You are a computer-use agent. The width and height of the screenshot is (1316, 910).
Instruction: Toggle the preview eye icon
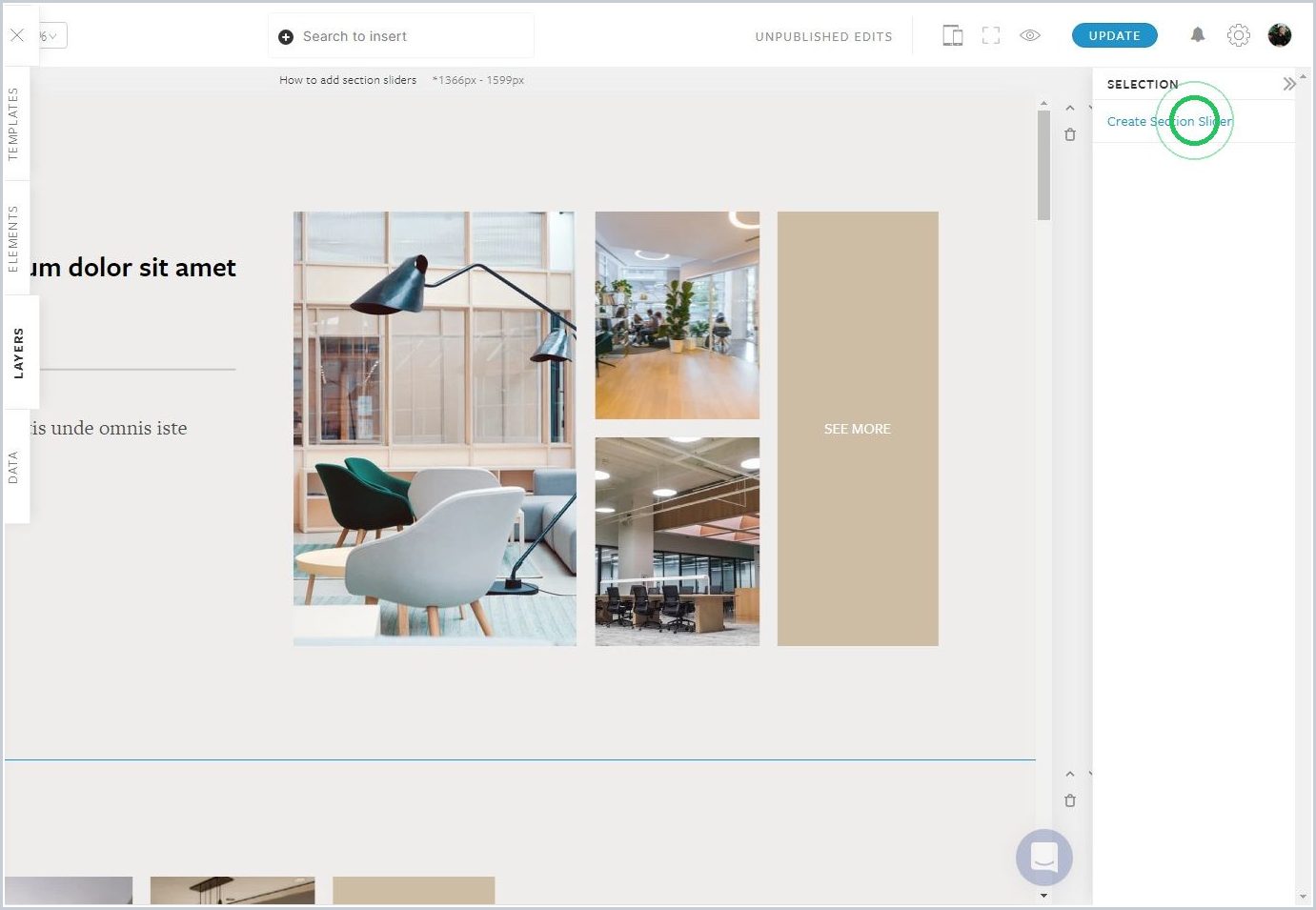[x=1030, y=35]
